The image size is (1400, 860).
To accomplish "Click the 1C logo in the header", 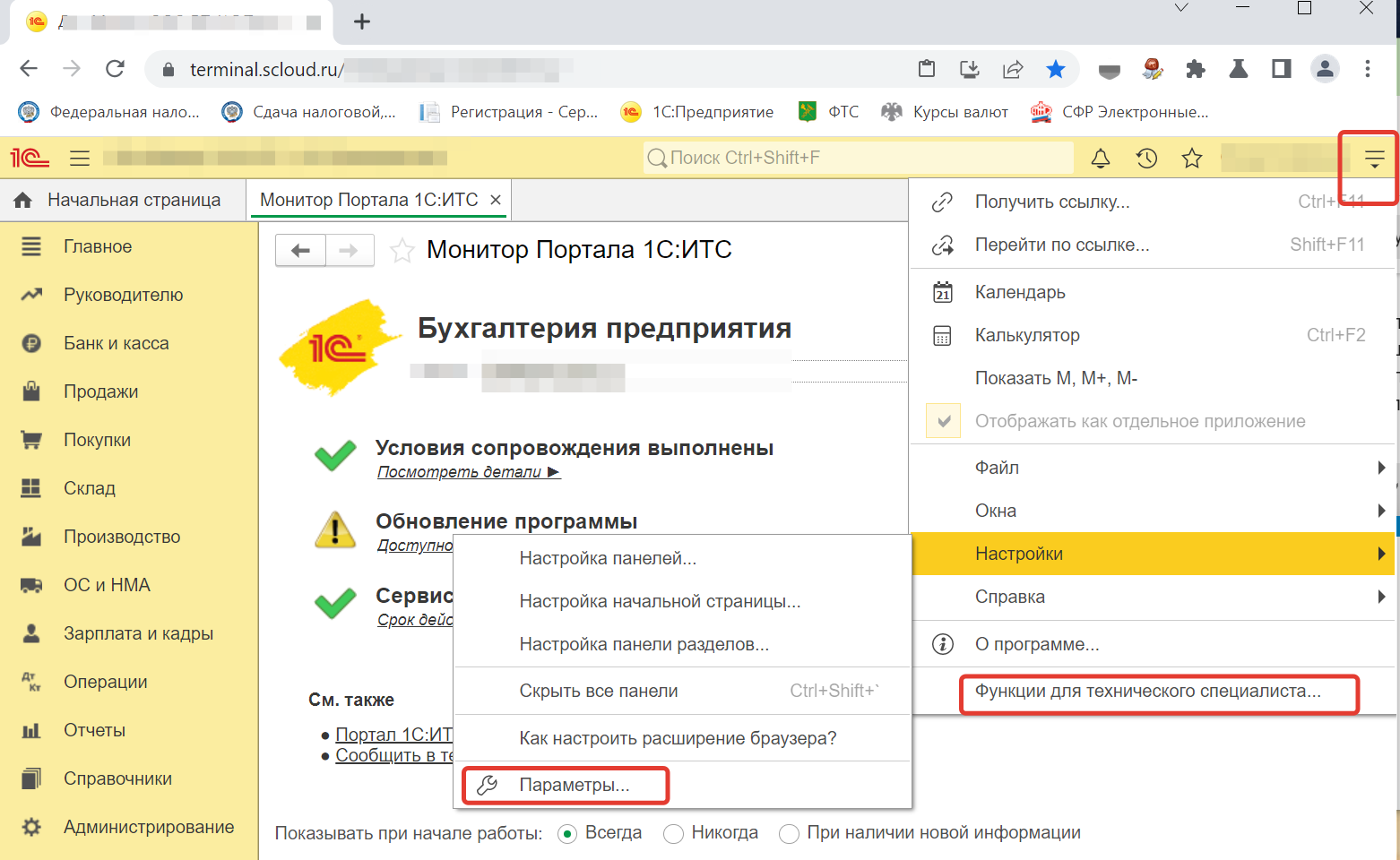I will 30,159.
